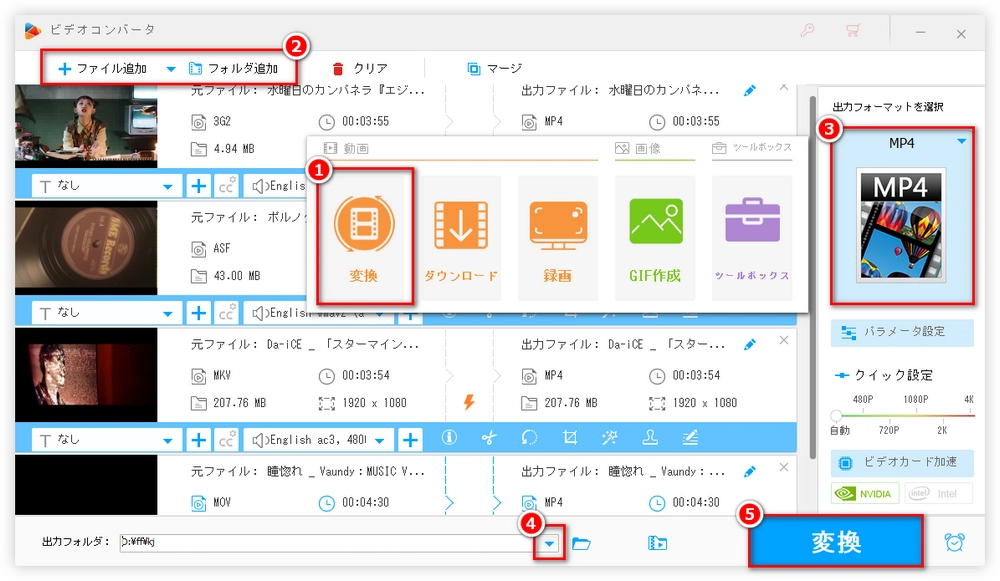Open パラメータ設定 parameter settings

point(902,332)
